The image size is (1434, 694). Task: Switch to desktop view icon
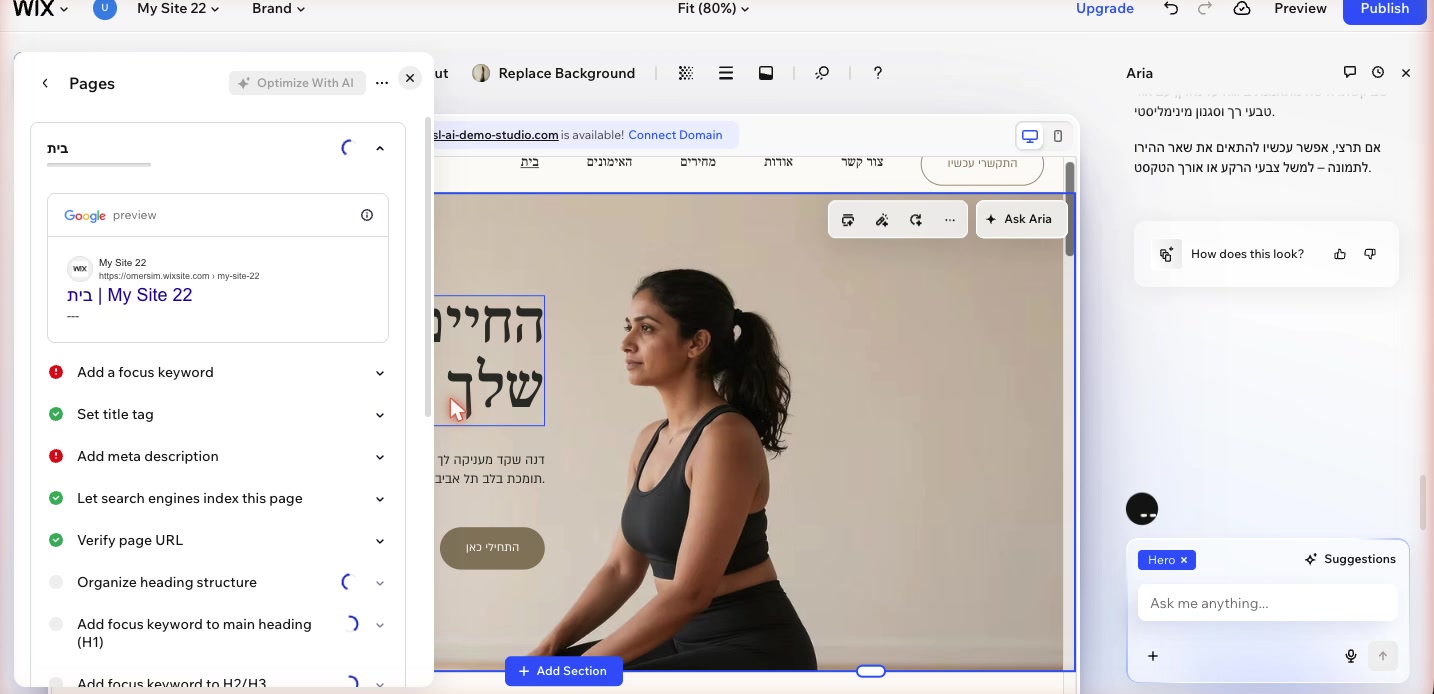(x=1029, y=136)
